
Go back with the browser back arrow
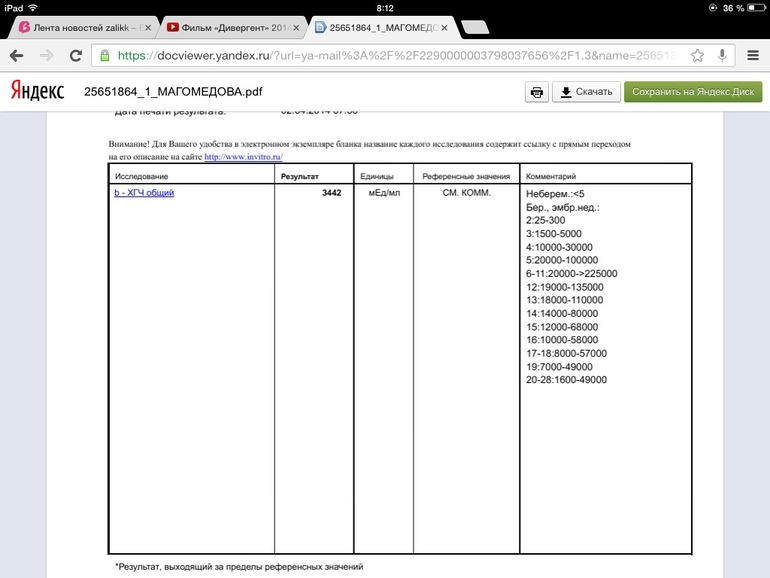(17, 55)
